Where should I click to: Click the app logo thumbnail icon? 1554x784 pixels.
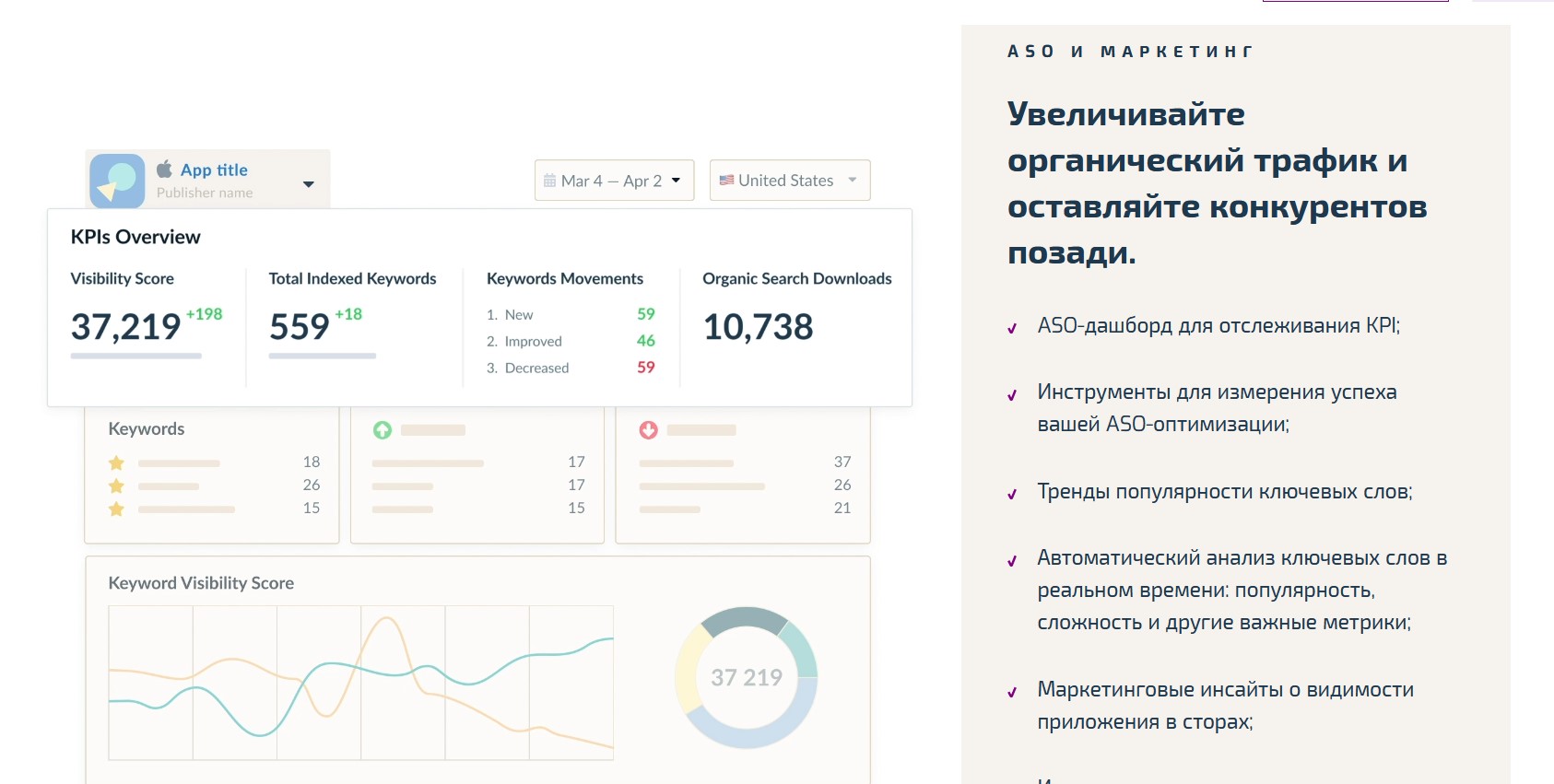117,181
